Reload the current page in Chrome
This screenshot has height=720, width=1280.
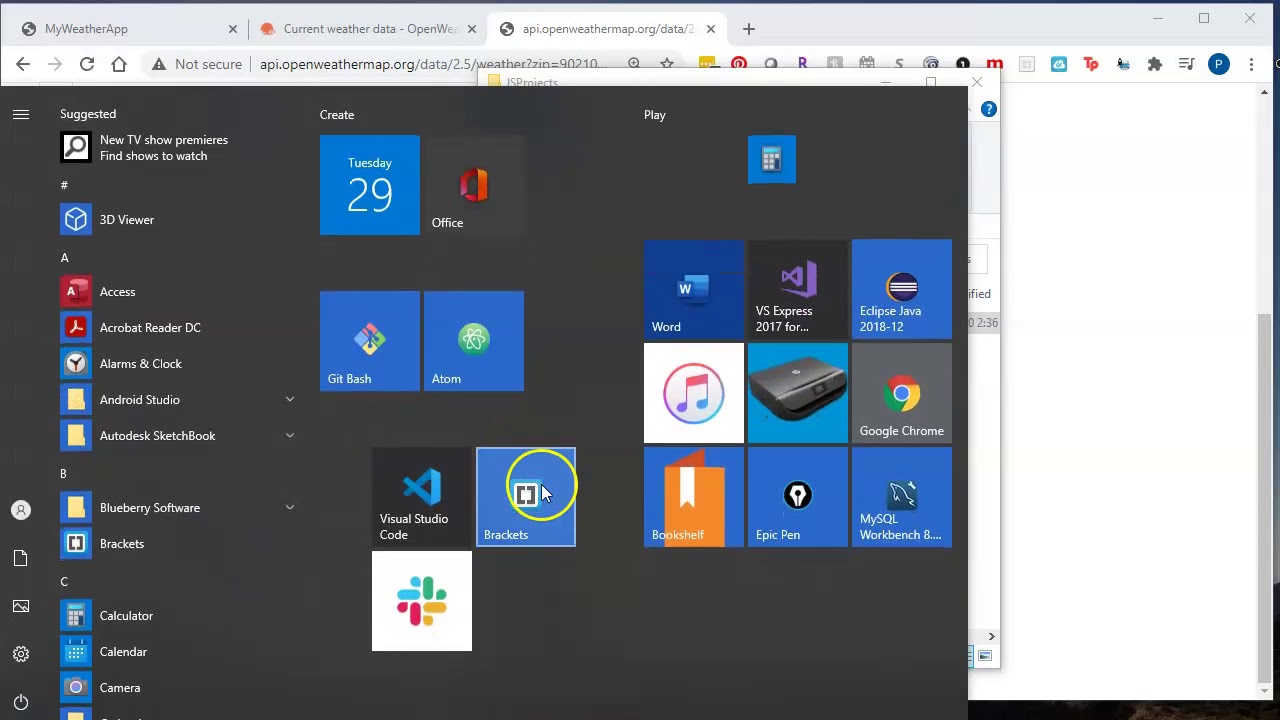pos(87,64)
